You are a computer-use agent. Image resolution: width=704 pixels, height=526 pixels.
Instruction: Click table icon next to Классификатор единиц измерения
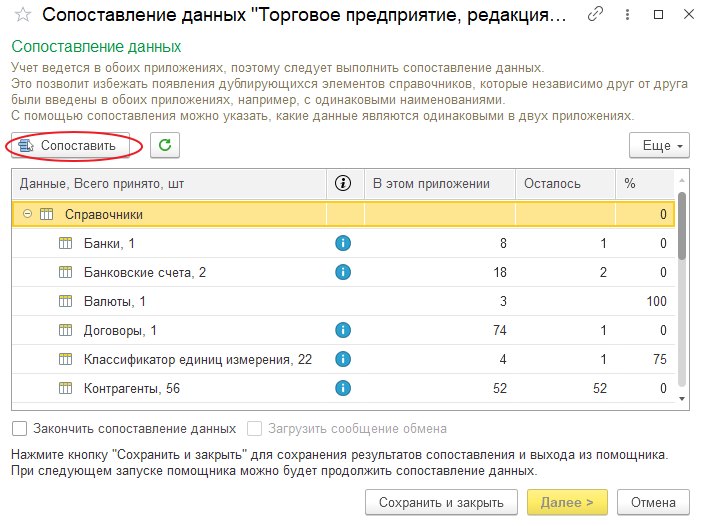pyautogui.click(x=66, y=359)
